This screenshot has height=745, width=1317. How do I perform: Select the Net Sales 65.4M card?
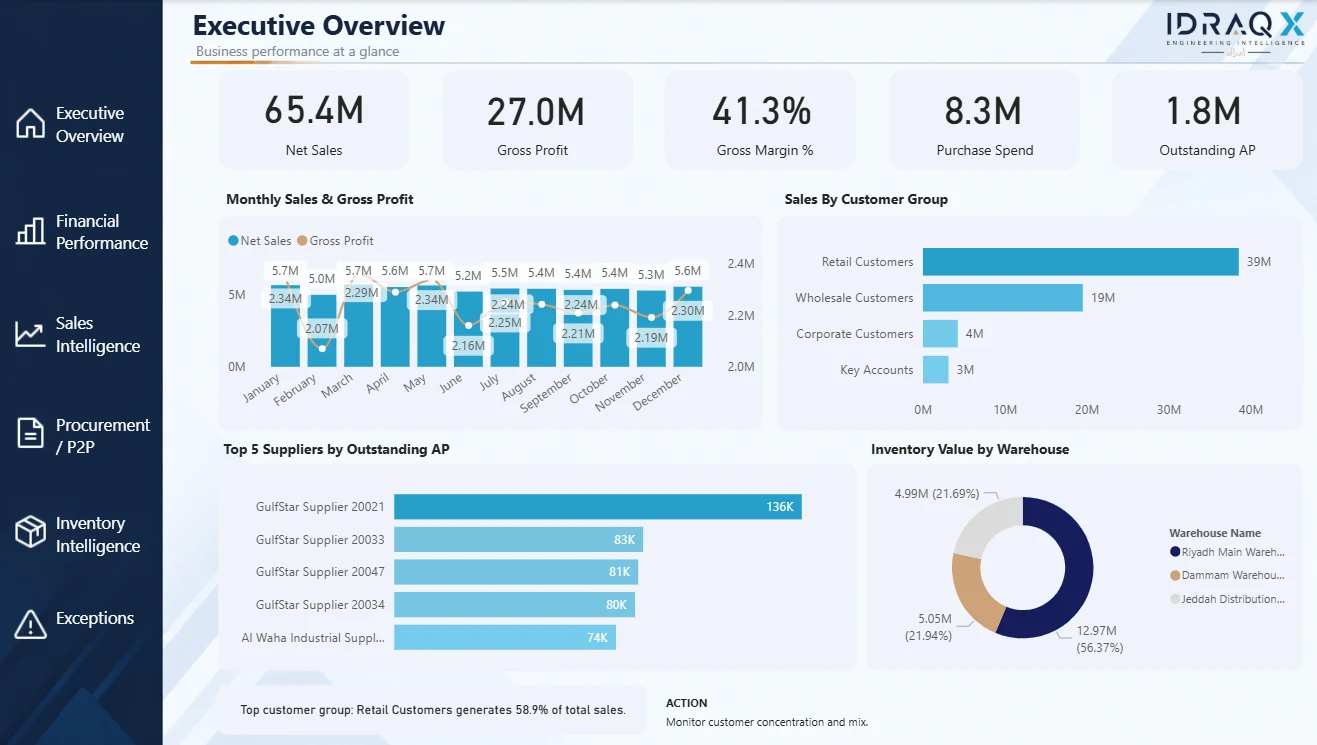pos(314,120)
